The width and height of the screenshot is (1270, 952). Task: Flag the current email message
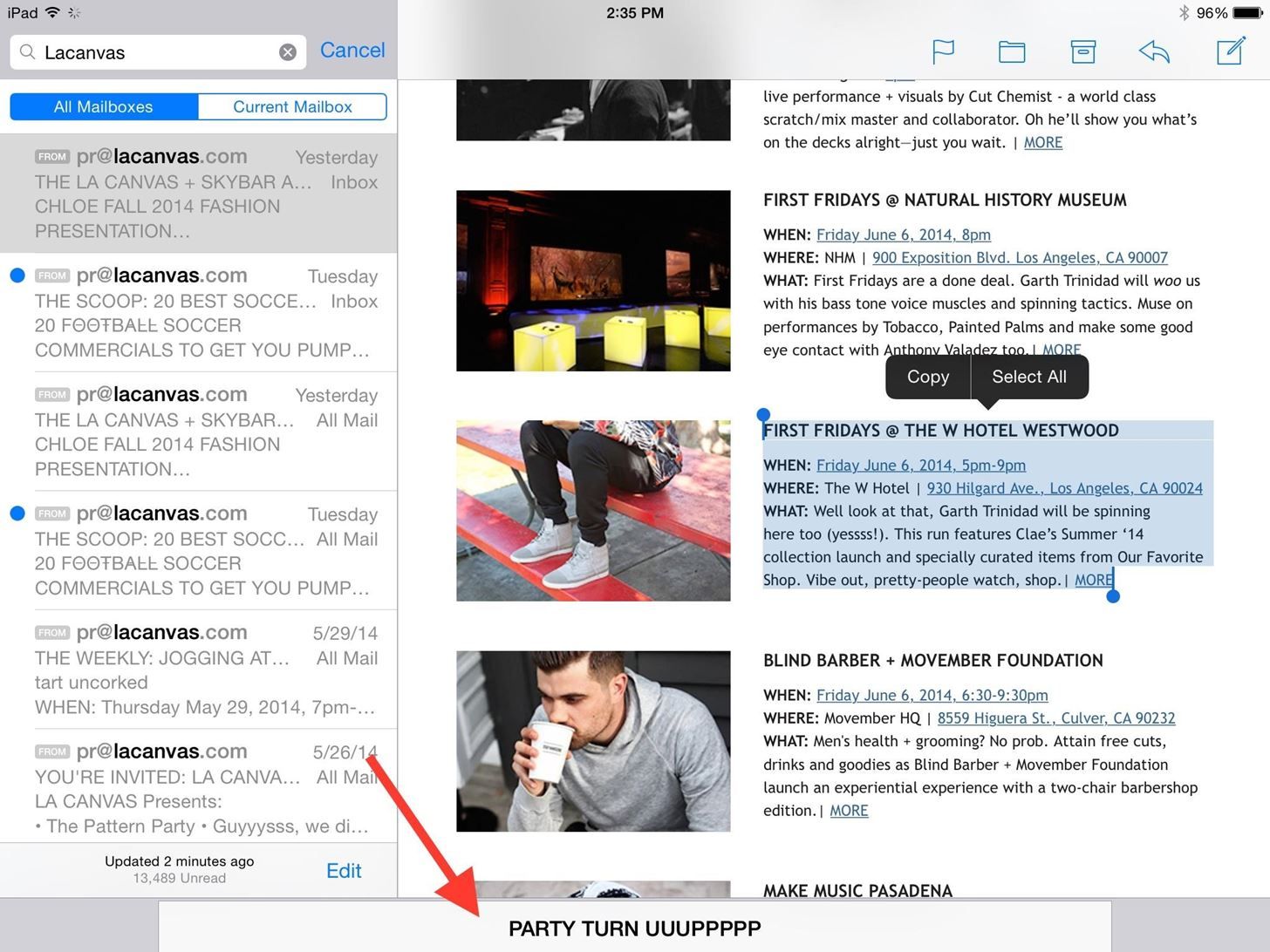tap(943, 51)
